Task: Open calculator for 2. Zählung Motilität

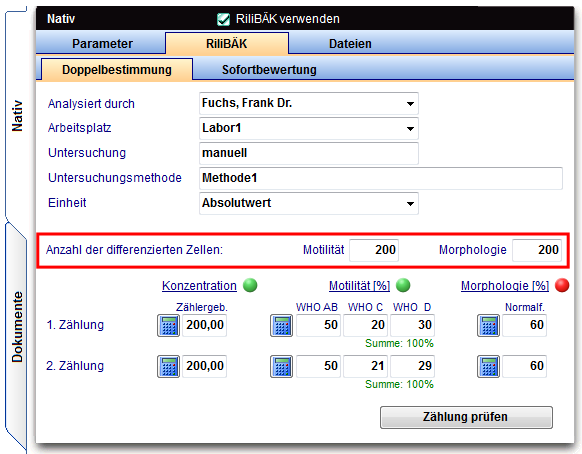Action: [281, 366]
